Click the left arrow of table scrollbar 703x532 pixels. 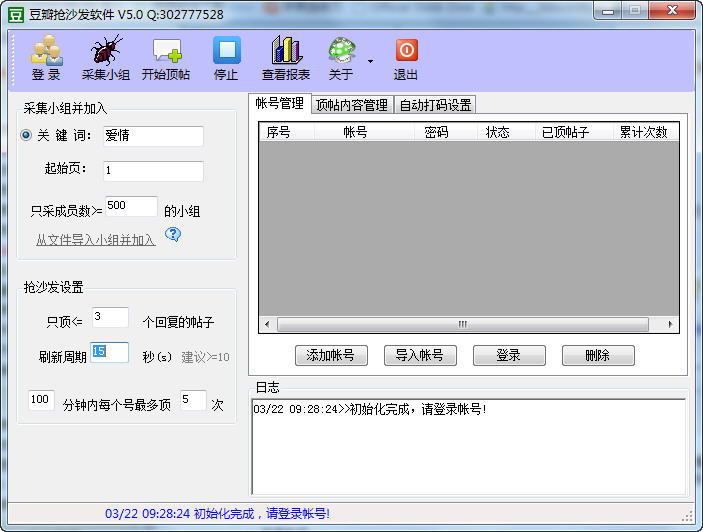click(x=268, y=324)
